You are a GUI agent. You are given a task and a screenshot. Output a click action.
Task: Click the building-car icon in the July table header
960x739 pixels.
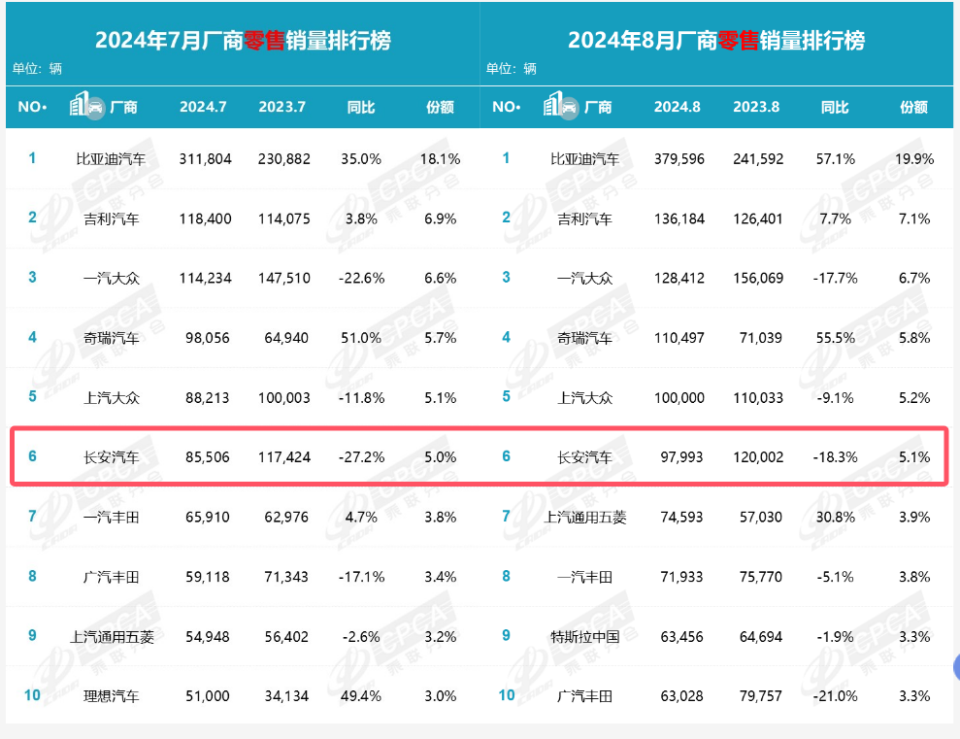click(x=87, y=105)
